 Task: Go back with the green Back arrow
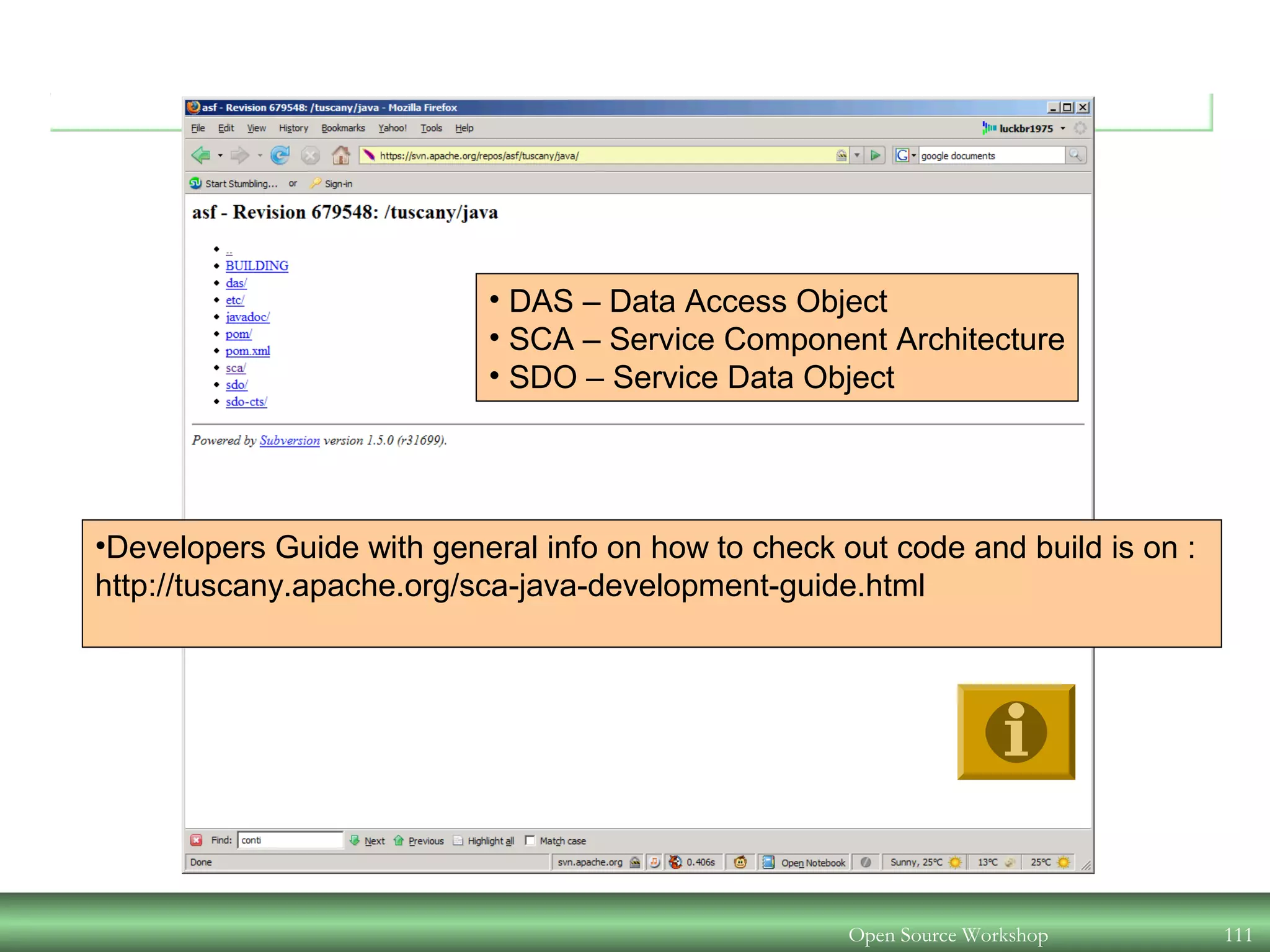[200, 155]
